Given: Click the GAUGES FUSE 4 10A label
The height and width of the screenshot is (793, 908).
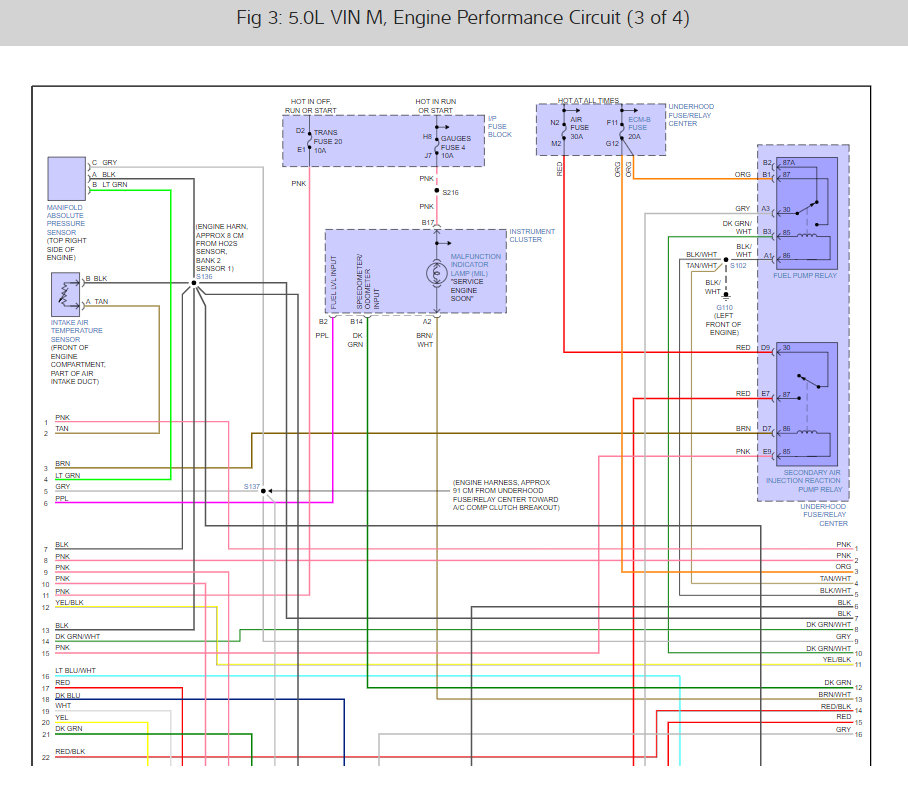Looking at the screenshot, I should click(456, 147).
